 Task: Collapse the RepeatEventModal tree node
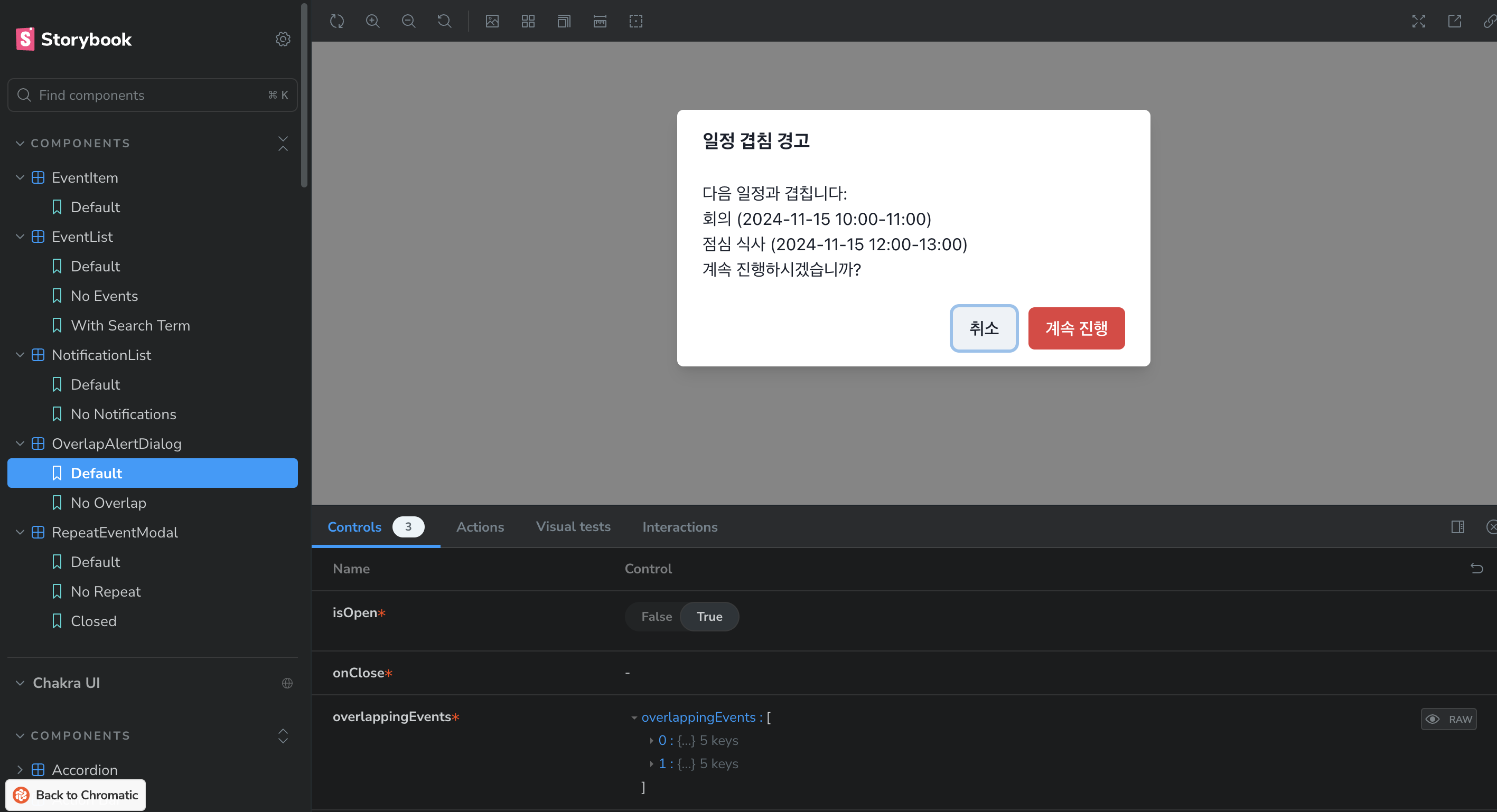click(20, 533)
